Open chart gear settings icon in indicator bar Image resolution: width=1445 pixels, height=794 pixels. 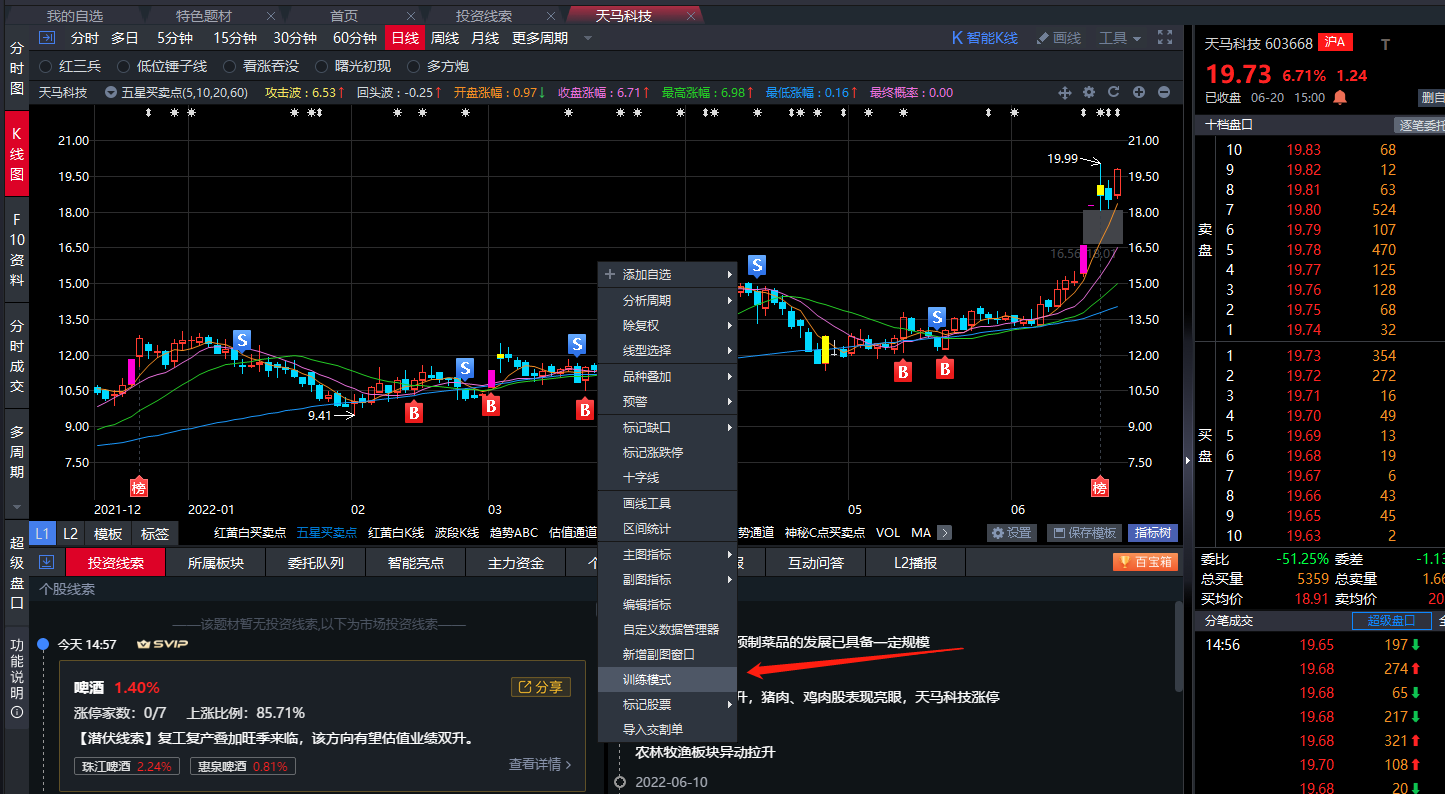(x=1089, y=92)
